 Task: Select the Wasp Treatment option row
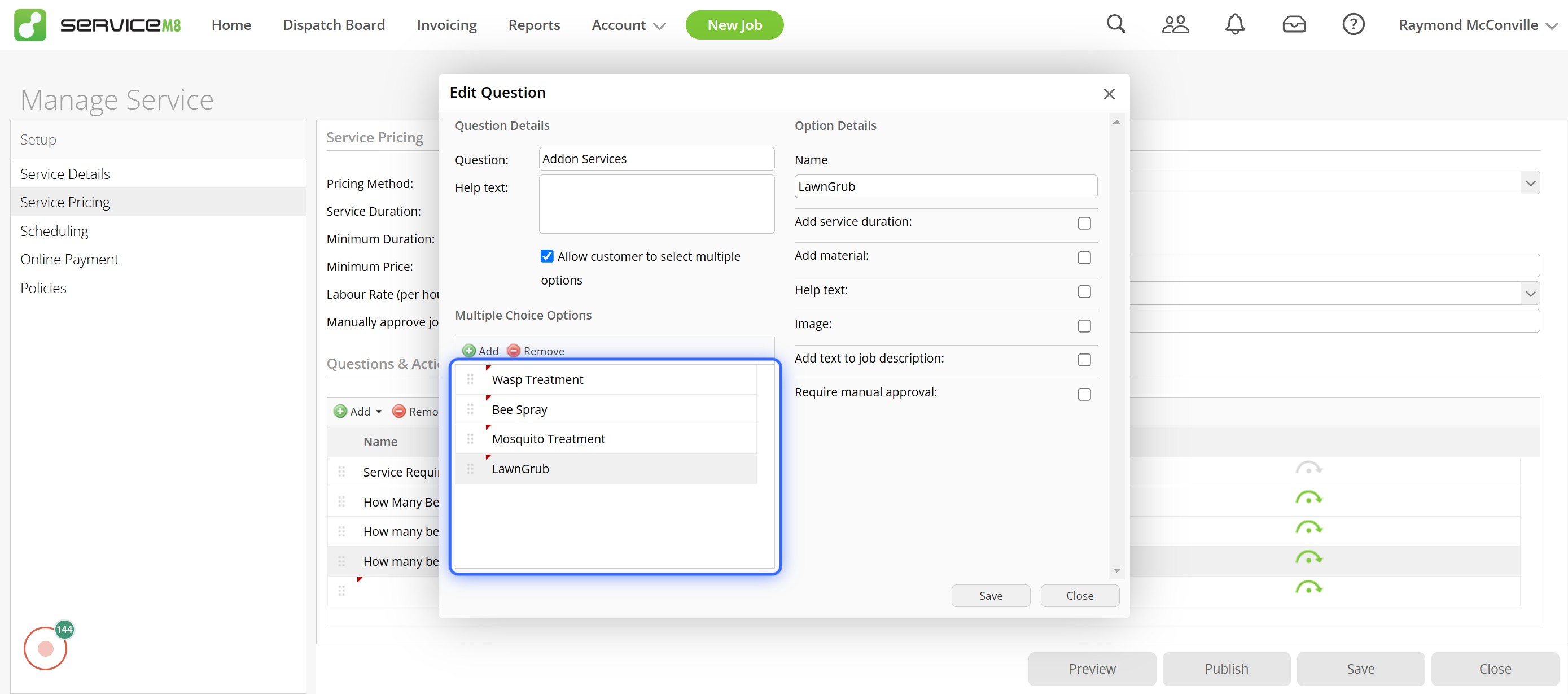[x=606, y=379]
